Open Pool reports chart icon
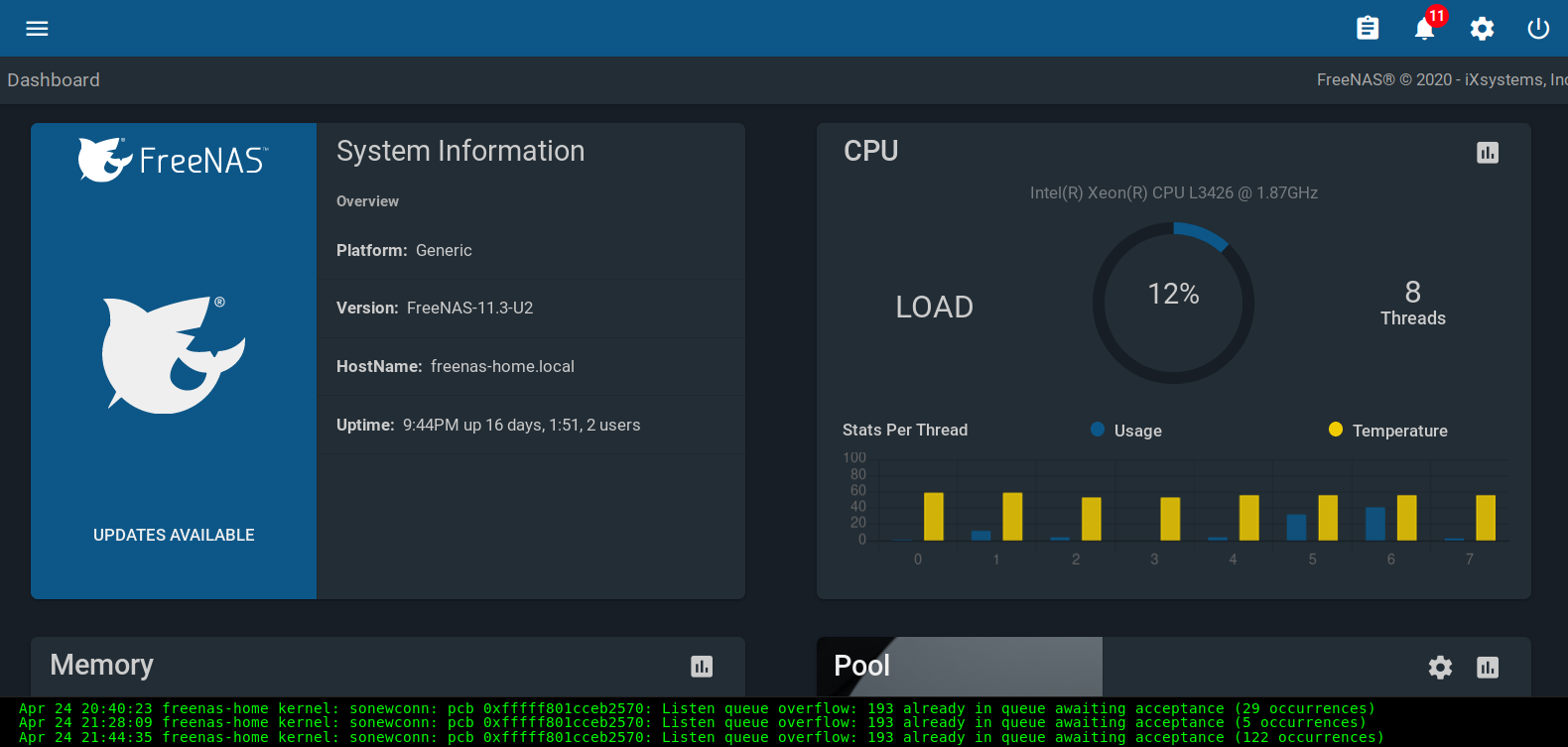Image resolution: width=1568 pixels, height=747 pixels. 1488,668
